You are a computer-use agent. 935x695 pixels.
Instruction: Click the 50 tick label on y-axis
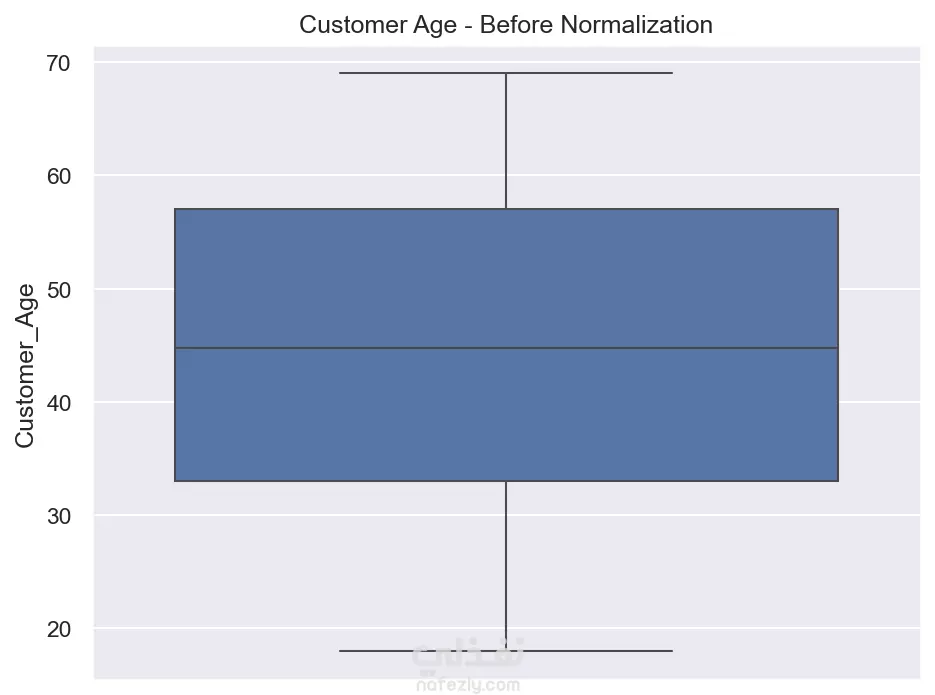pyautogui.click(x=58, y=290)
